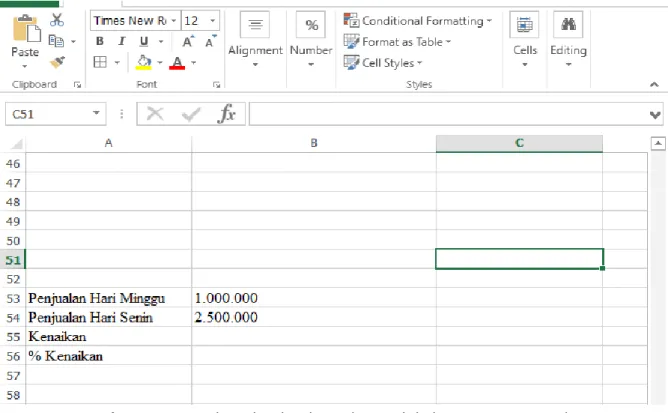668x413 pixels.
Task: Select column A header
Action: (x=109, y=143)
